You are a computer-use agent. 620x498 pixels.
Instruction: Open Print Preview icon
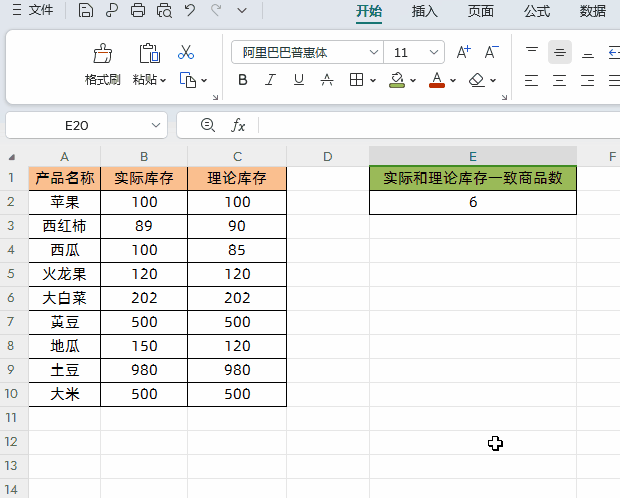164,10
